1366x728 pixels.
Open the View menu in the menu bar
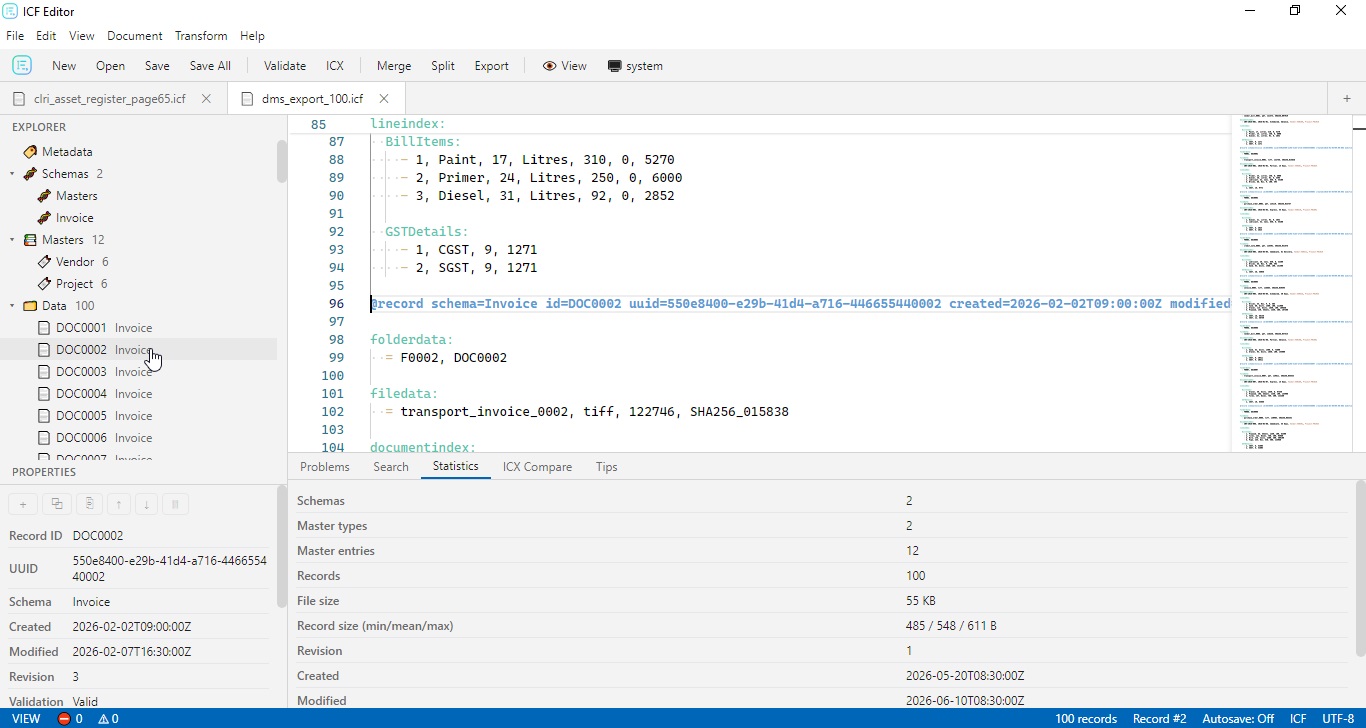click(x=82, y=36)
